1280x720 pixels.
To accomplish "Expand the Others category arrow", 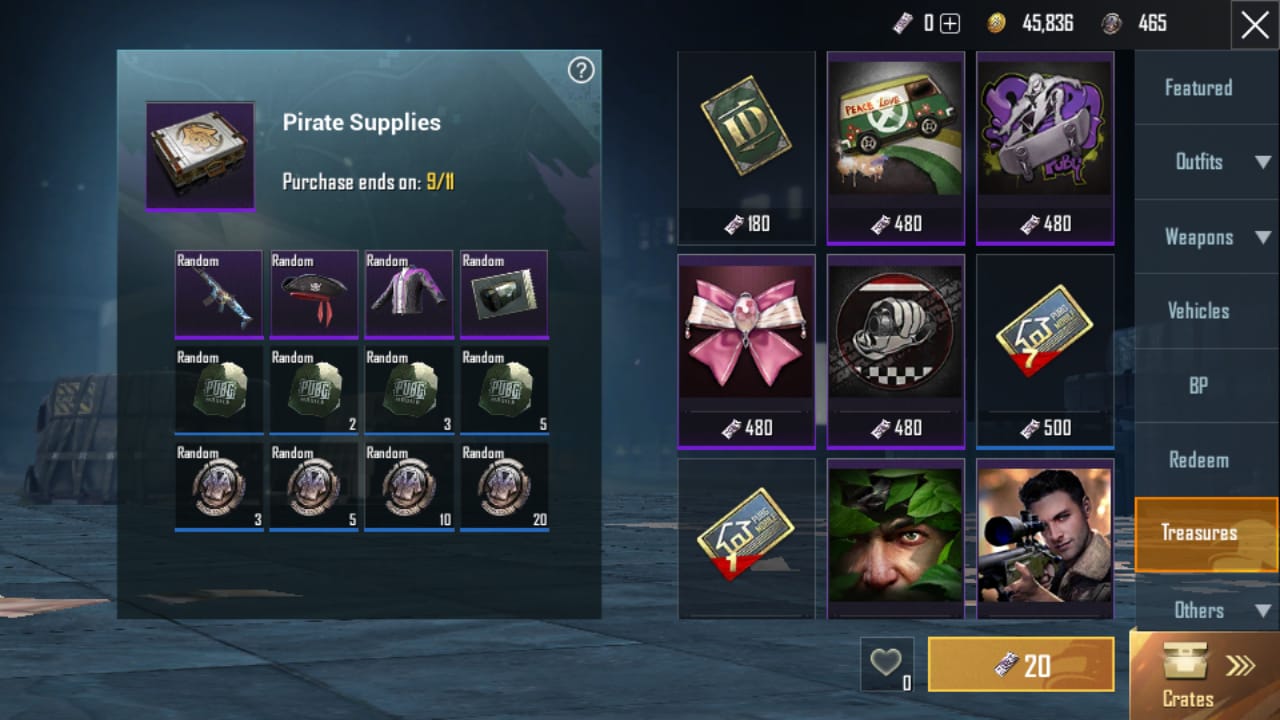I will 1263,610.
